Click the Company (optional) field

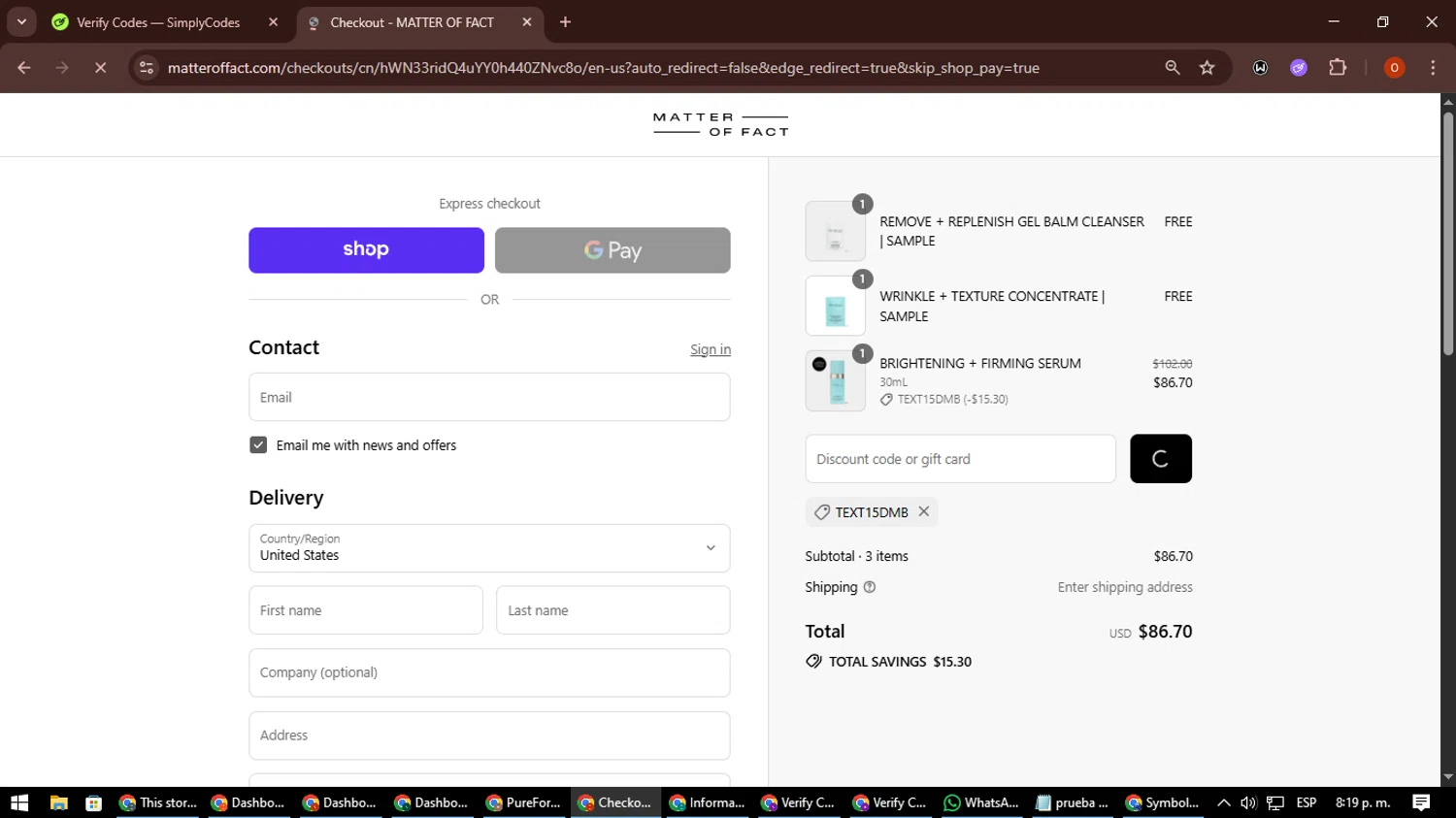coord(489,672)
